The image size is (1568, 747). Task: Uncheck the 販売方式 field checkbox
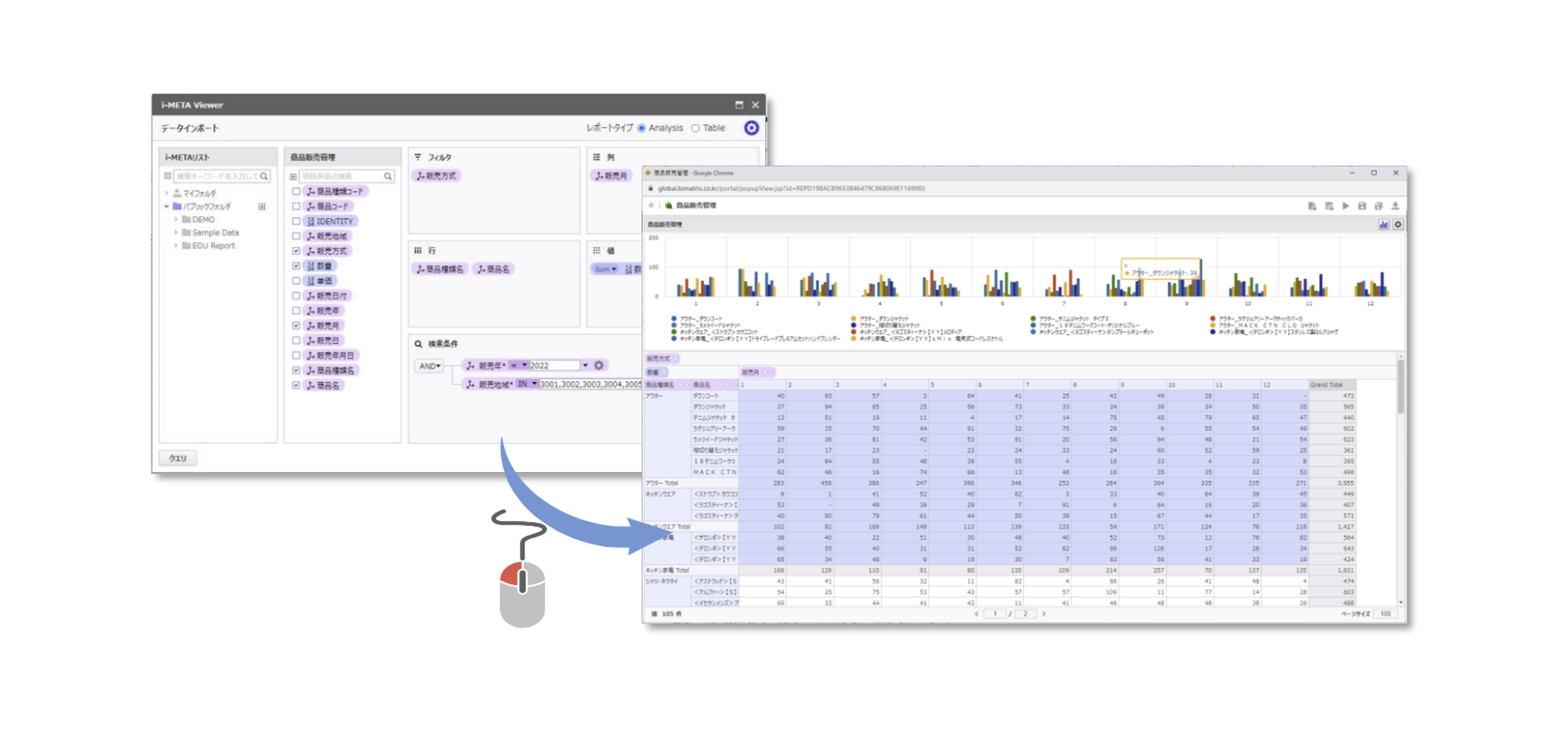pyautogui.click(x=296, y=251)
